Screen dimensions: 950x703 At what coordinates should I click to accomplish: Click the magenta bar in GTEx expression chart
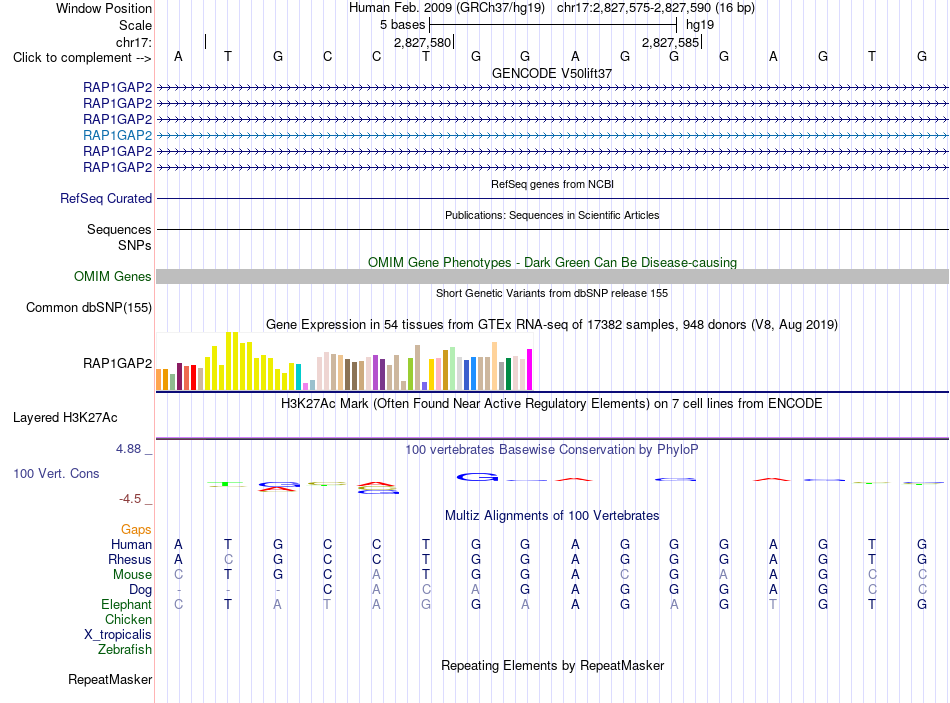530,369
